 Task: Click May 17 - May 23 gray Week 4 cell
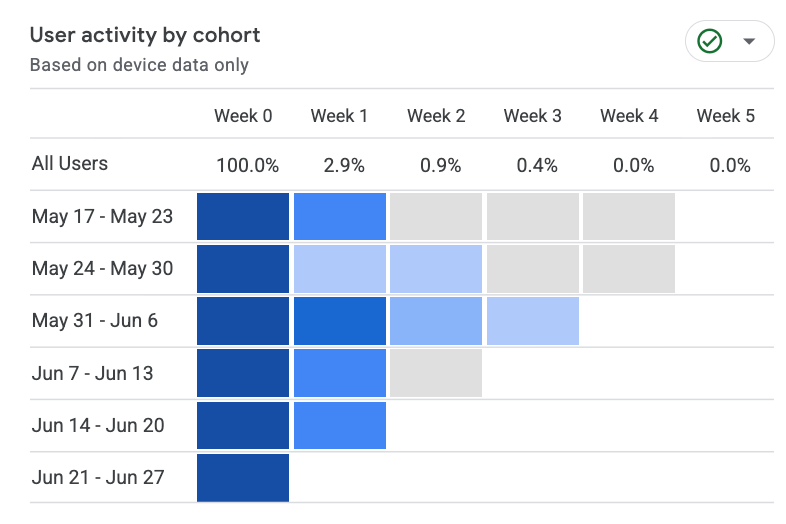point(629,217)
